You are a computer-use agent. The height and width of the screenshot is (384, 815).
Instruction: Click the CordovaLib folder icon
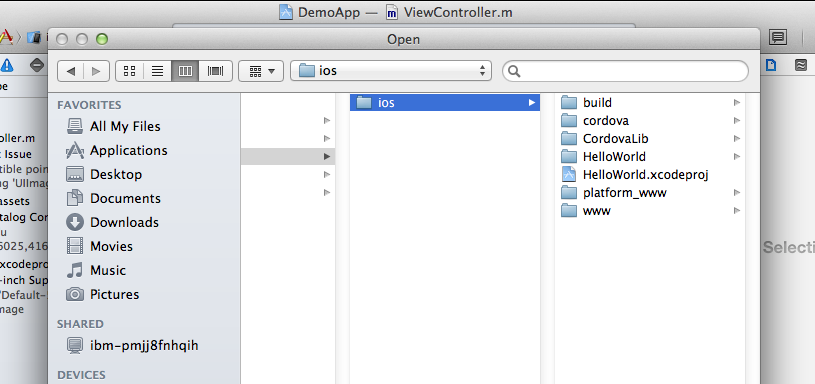(x=569, y=139)
